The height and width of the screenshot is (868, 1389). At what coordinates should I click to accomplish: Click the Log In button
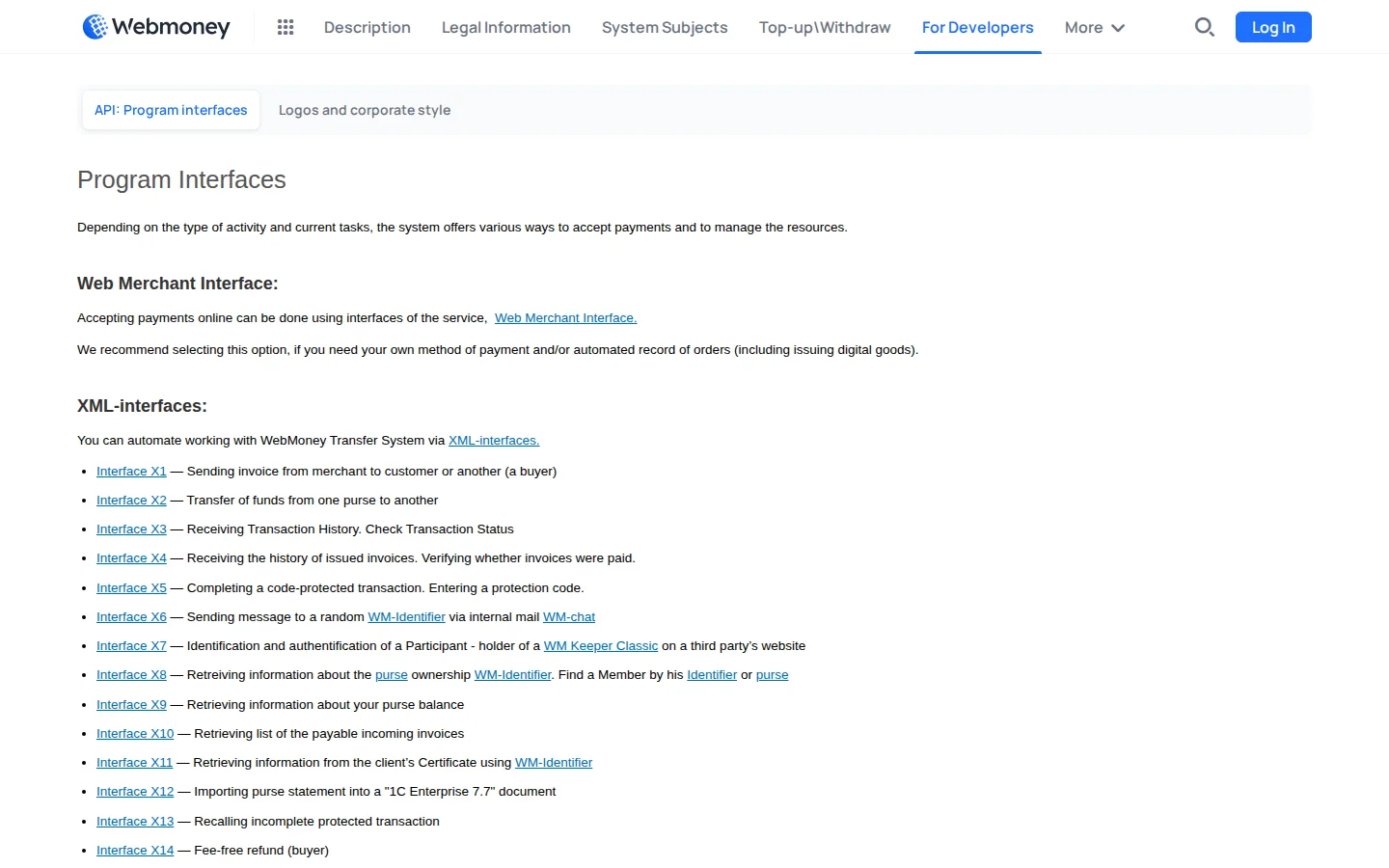[1273, 27]
